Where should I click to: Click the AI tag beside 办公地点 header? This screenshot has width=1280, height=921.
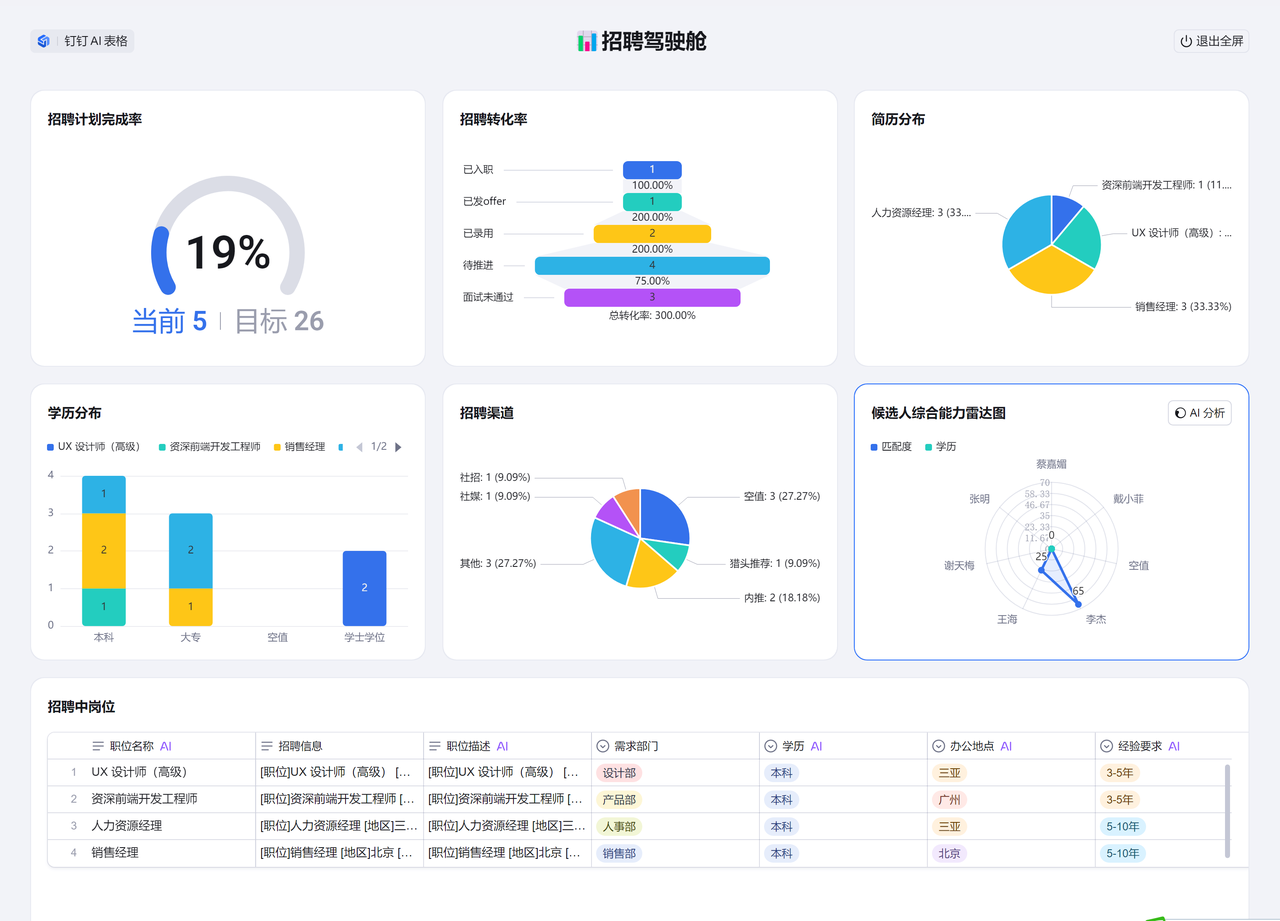click(1006, 746)
